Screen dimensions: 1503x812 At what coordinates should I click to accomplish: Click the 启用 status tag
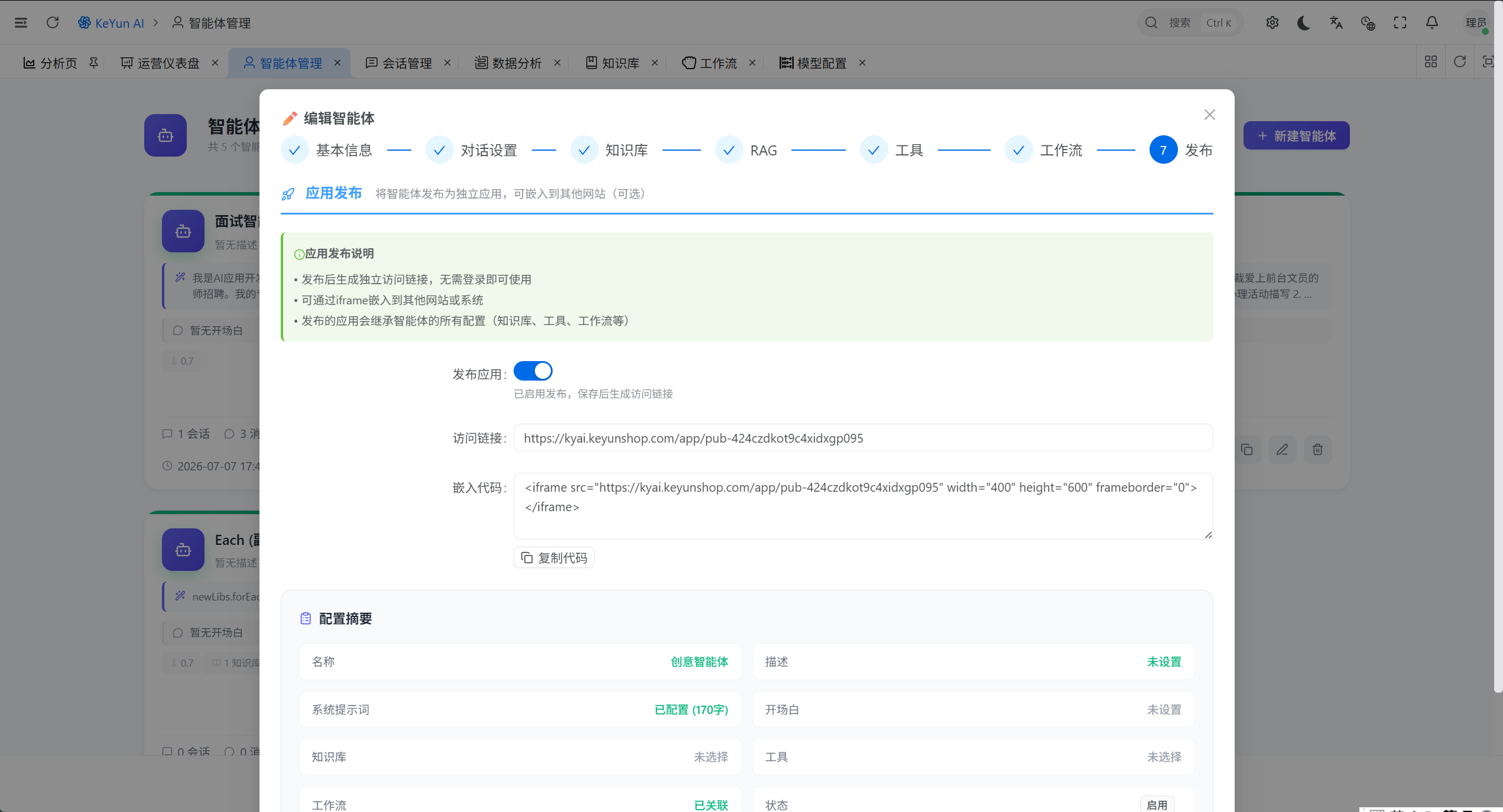coord(1157,805)
